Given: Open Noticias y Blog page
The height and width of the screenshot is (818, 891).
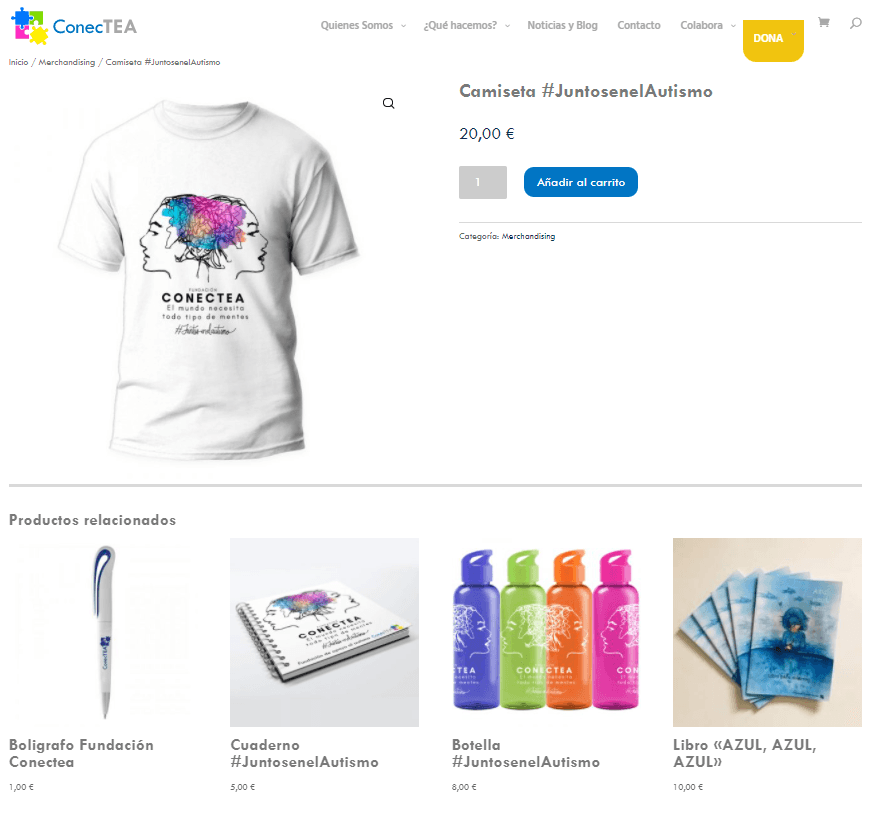Looking at the screenshot, I should 562,26.
